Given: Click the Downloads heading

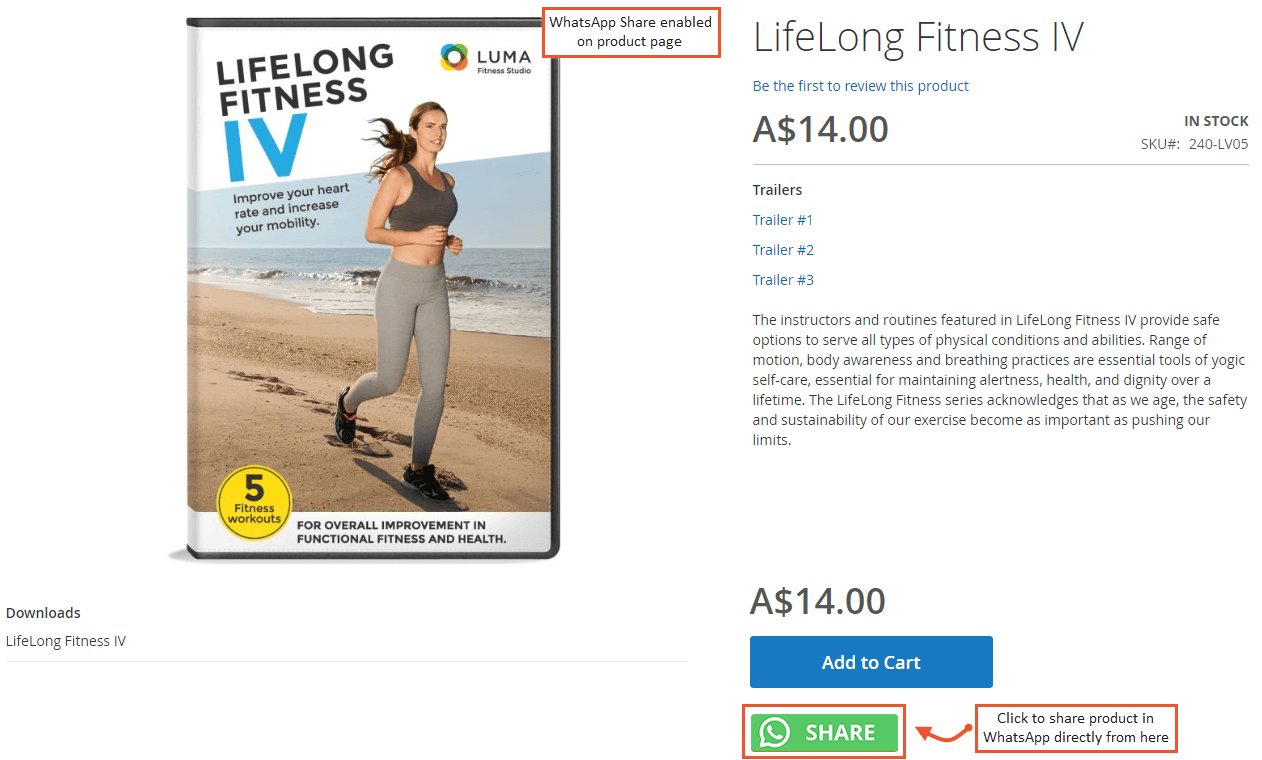Looking at the screenshot, I should tap(43, 613).
